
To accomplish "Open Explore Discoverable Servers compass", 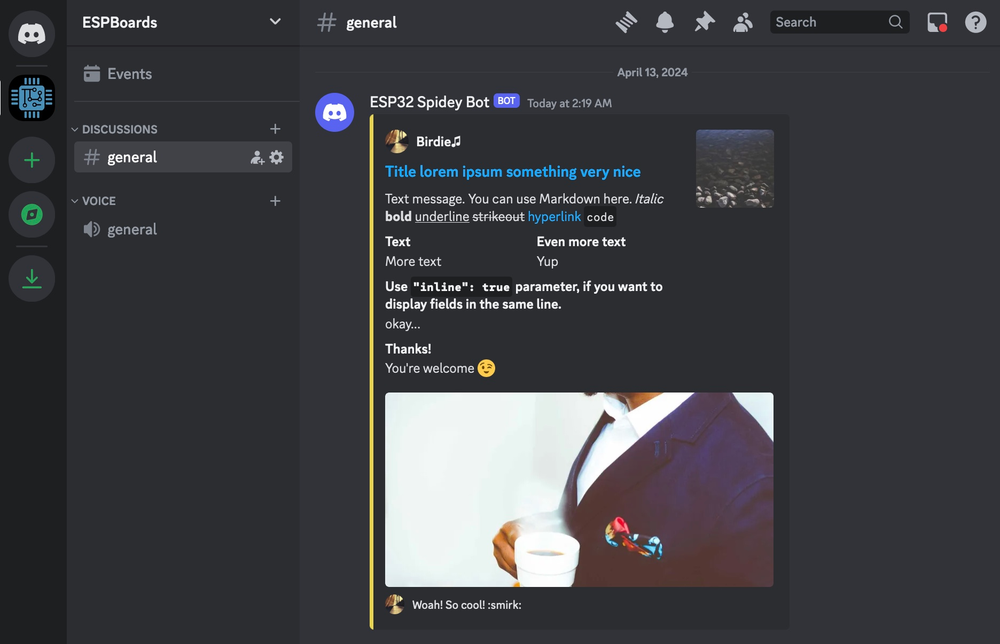I will coord(32,214).
